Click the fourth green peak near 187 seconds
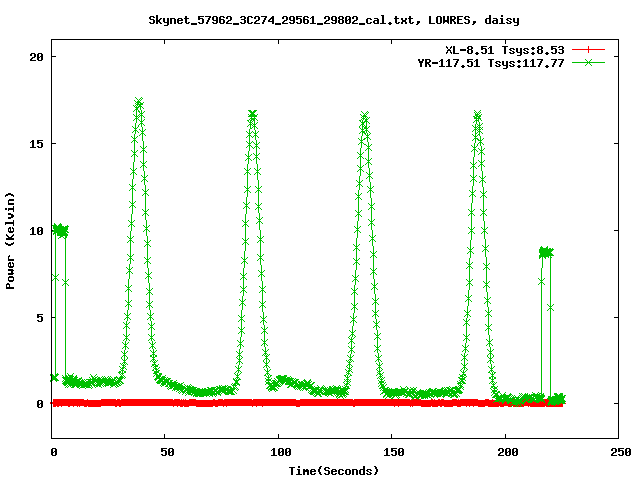 478,115
